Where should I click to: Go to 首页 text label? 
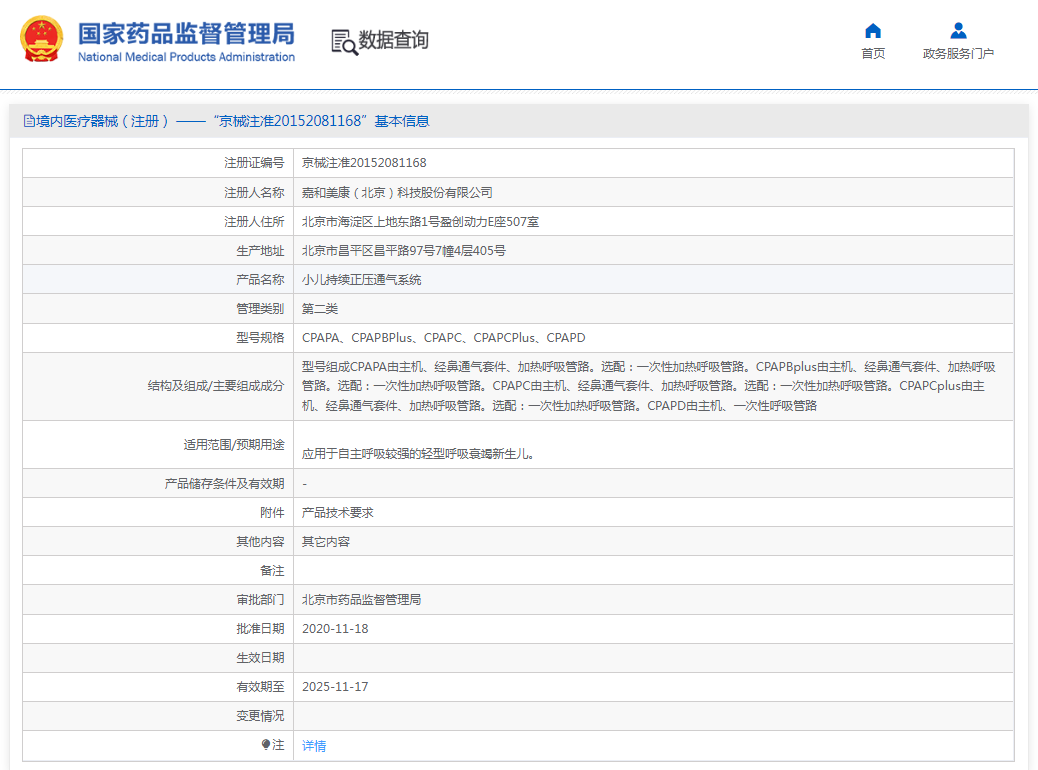pyautogui.click(x=873, y=54)
